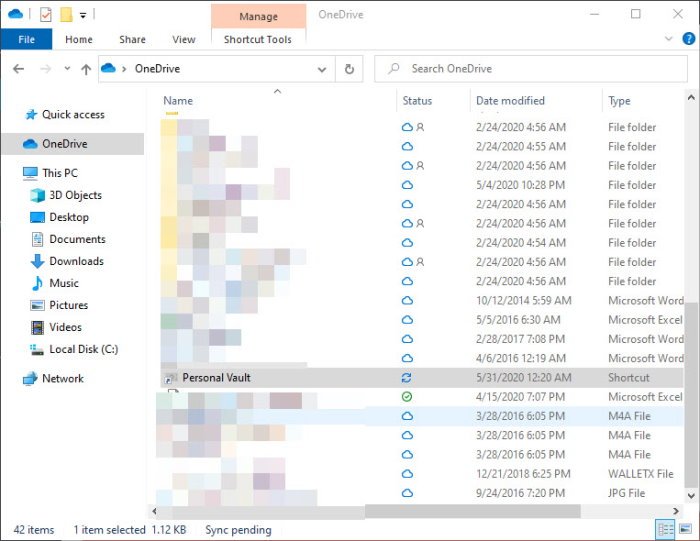Click the OneDrive cloud icon in title bar
The width and height of the screenshot is (700, 541).
point(15,14)
